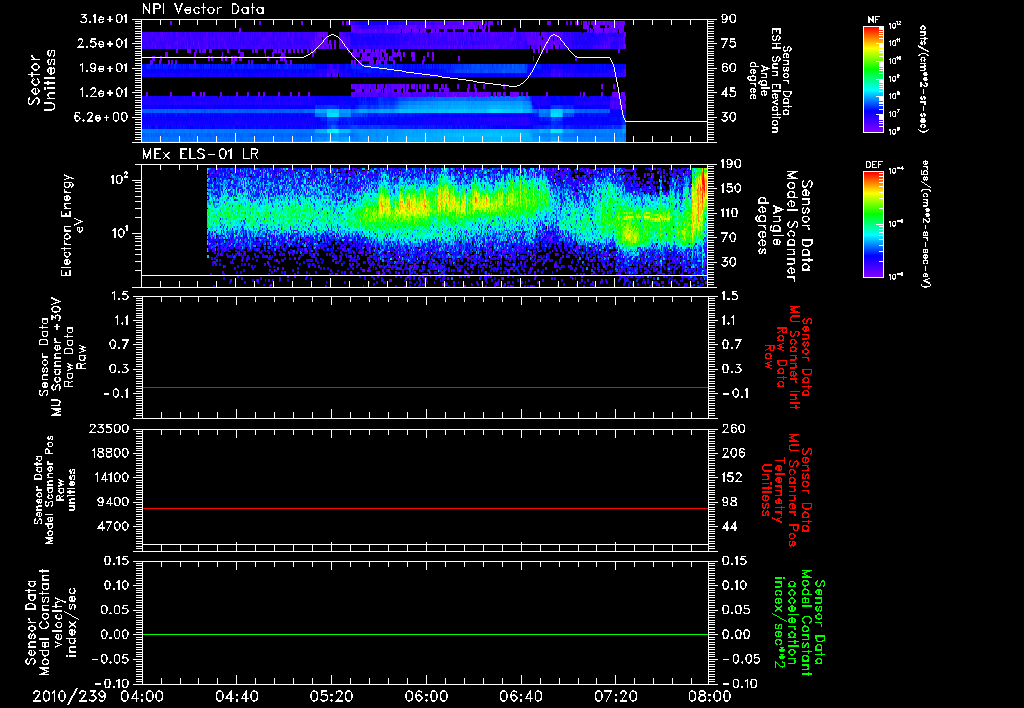Image resolution: width=1024 pixels, height=708 pixels.
Task: Click the 04:00 time axis label
Action: [x=143, y=696]
